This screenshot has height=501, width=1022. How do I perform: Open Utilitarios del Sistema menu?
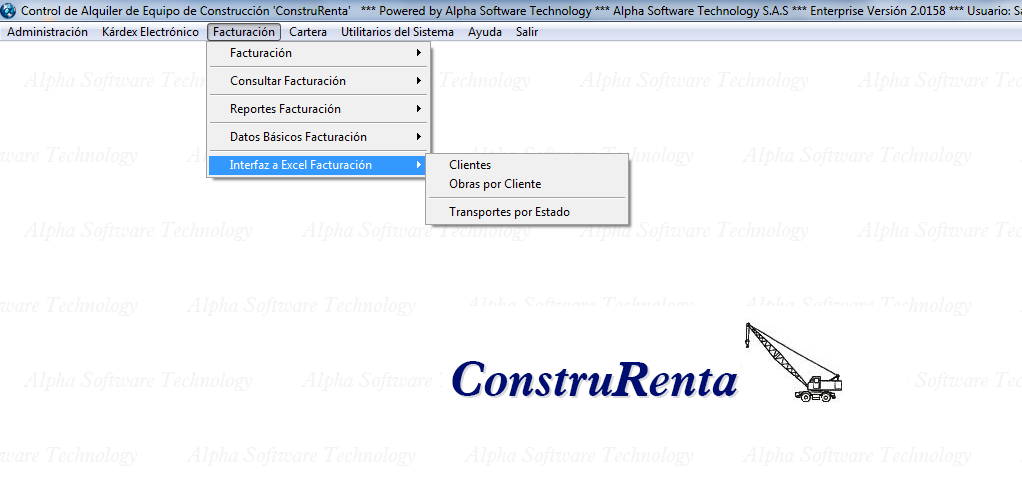pos(397,32)
